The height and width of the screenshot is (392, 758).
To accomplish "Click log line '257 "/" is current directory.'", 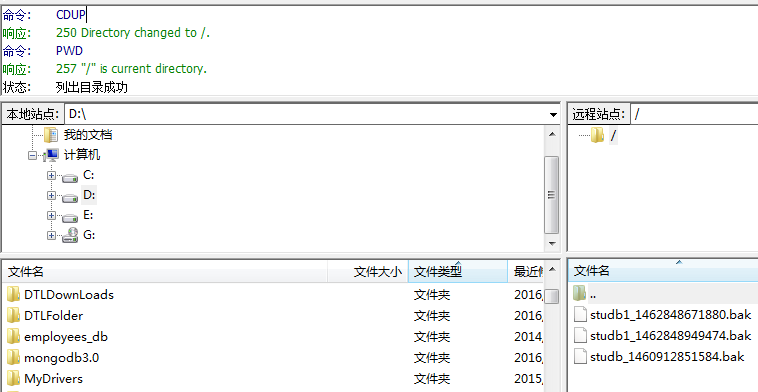I will [x=131, y=69].
